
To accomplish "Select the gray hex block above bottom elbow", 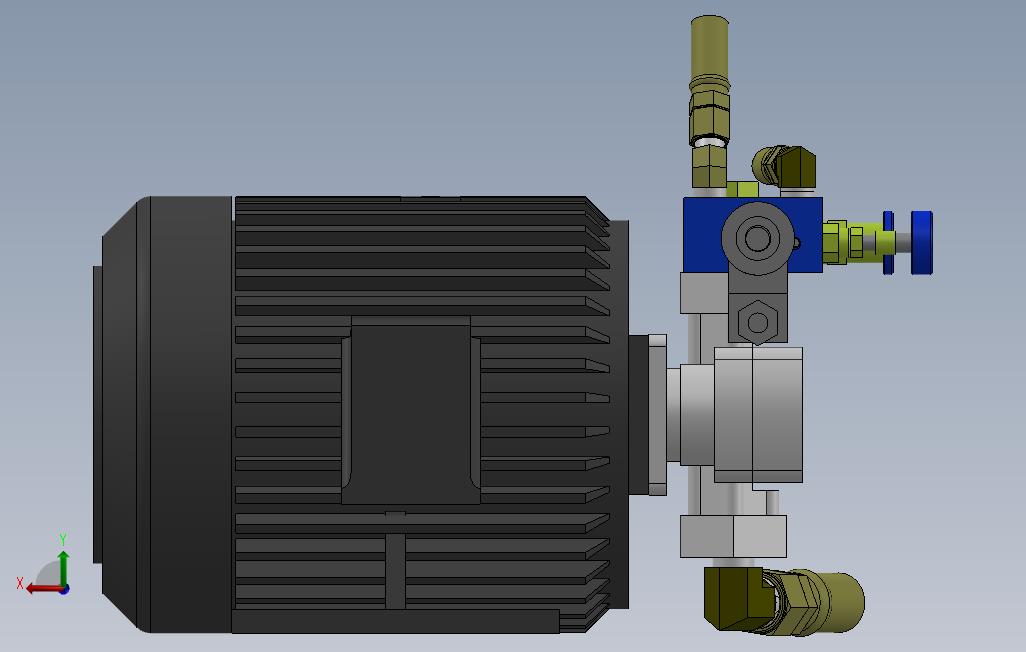I will click(733, 536).
